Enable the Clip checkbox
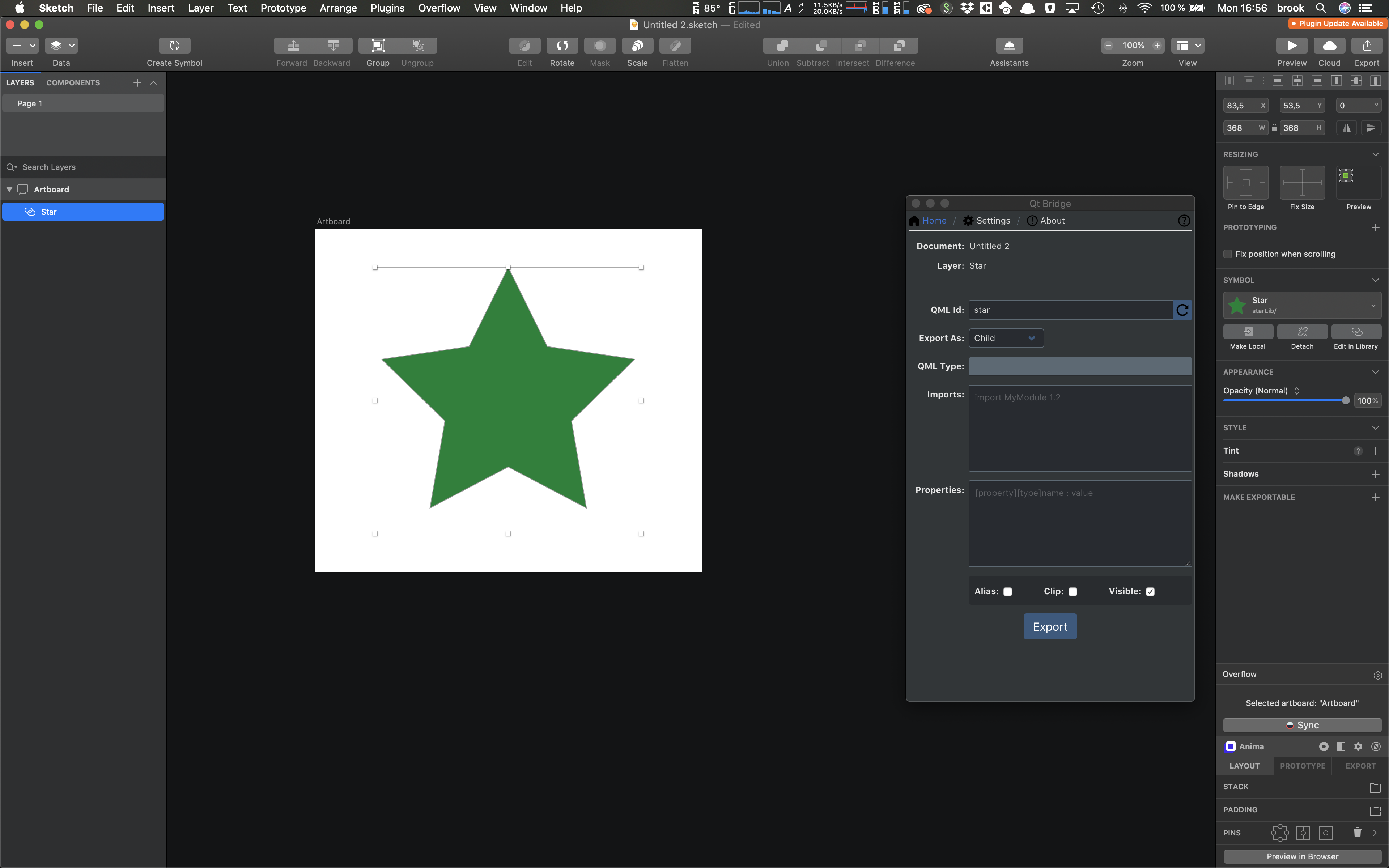 (1073, 592)
